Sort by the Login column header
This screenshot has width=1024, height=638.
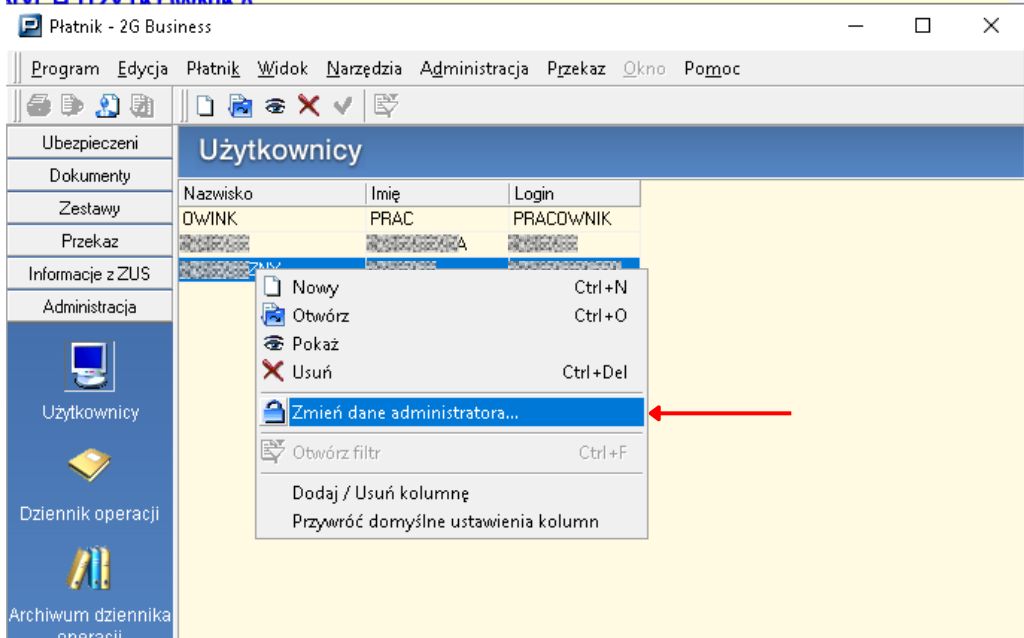[x=574, y=193]
